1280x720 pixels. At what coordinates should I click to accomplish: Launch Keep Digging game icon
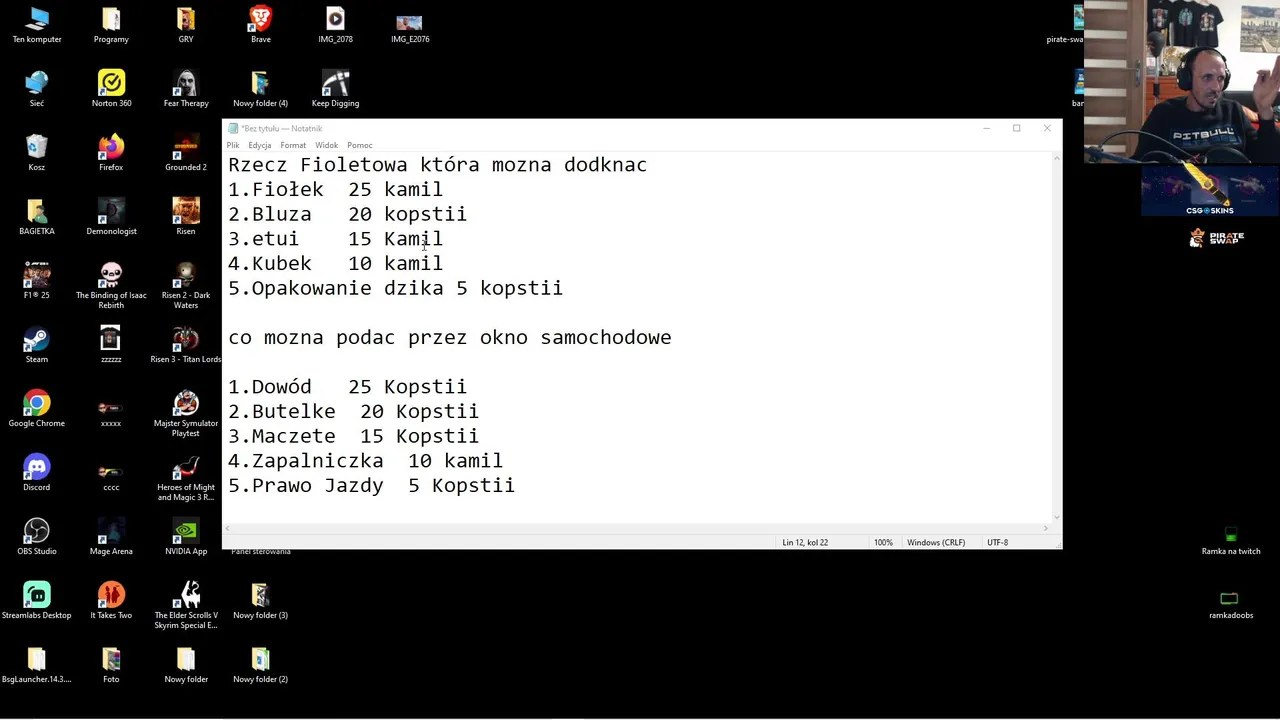point(335,89)
